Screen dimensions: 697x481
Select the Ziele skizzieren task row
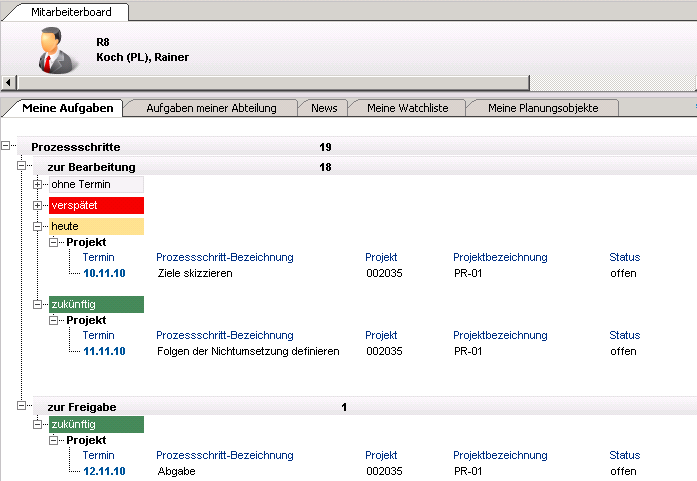195,273
